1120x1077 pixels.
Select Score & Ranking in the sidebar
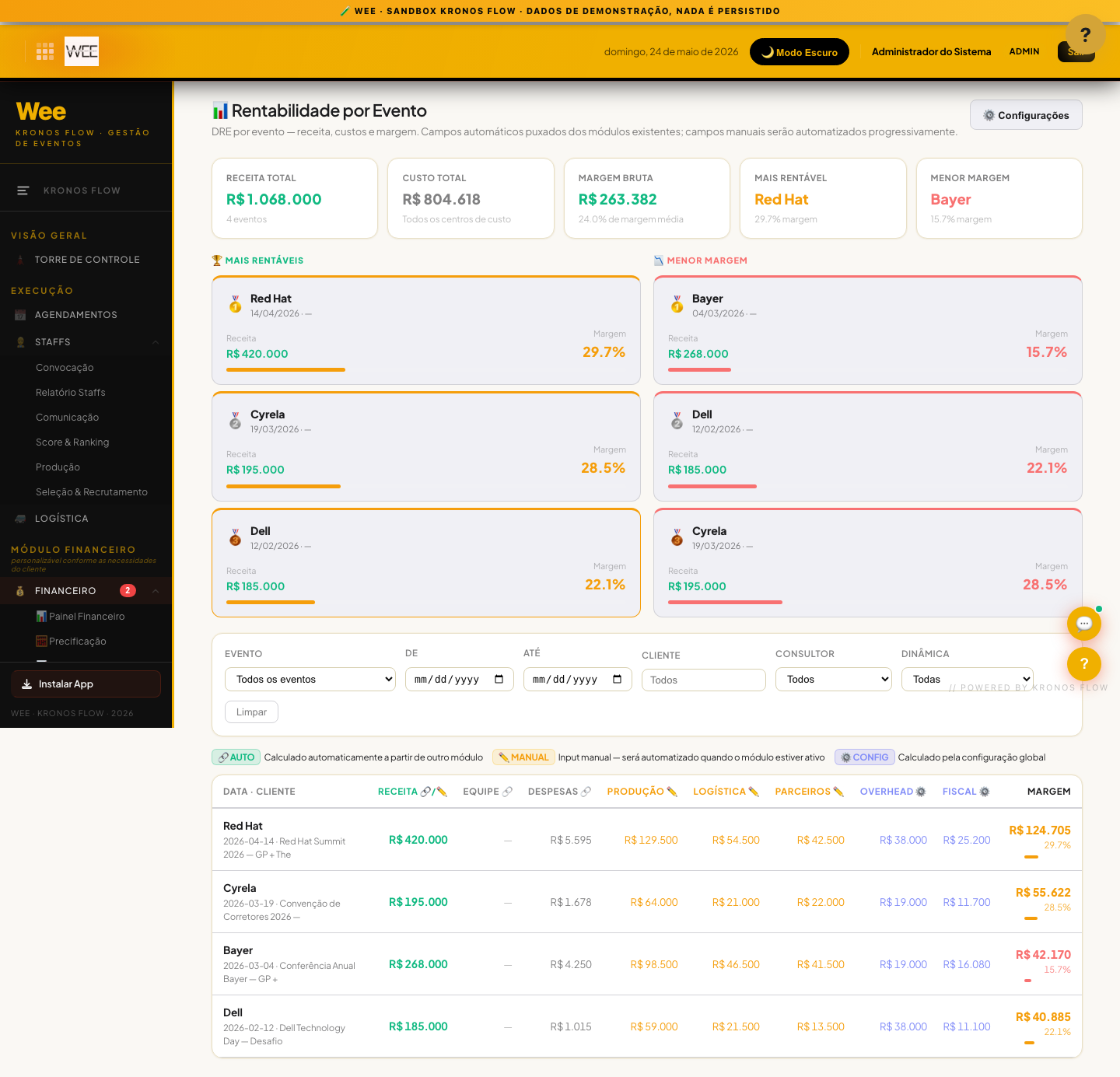pos(72,442)
